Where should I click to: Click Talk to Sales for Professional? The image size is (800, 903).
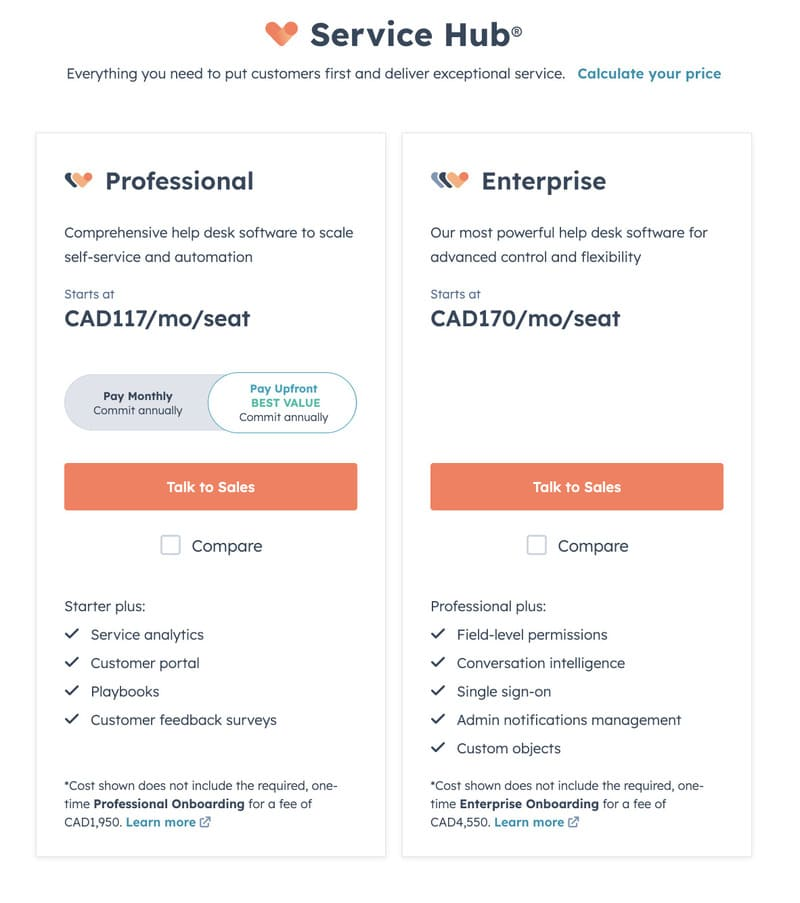(x=210, y=487)
